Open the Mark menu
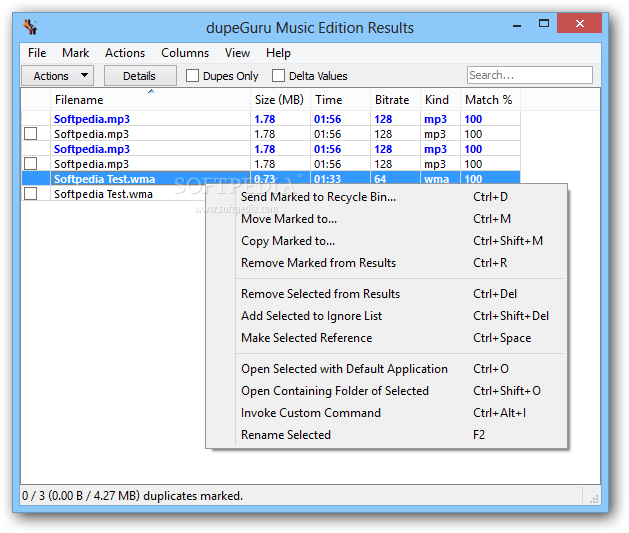The image size is (629, 533). click(75, 53)
